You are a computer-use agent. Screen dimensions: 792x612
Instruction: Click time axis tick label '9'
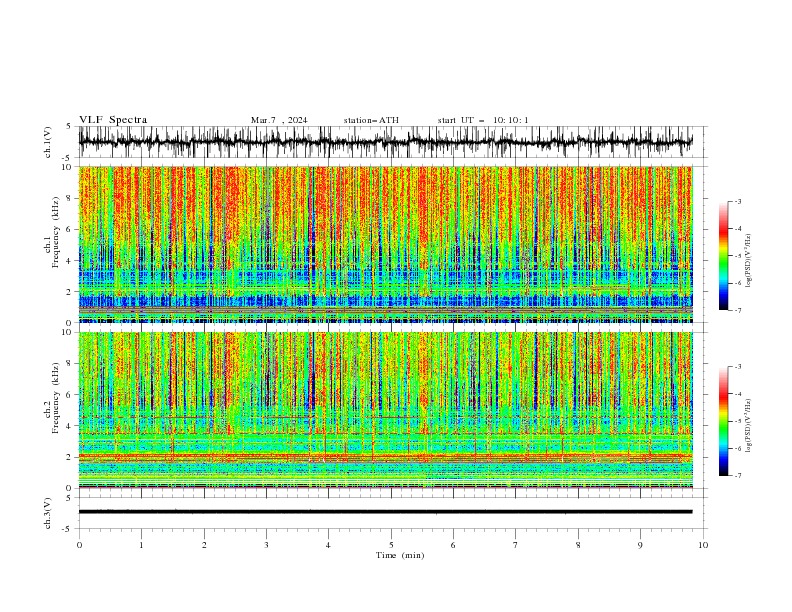point(640,545)
